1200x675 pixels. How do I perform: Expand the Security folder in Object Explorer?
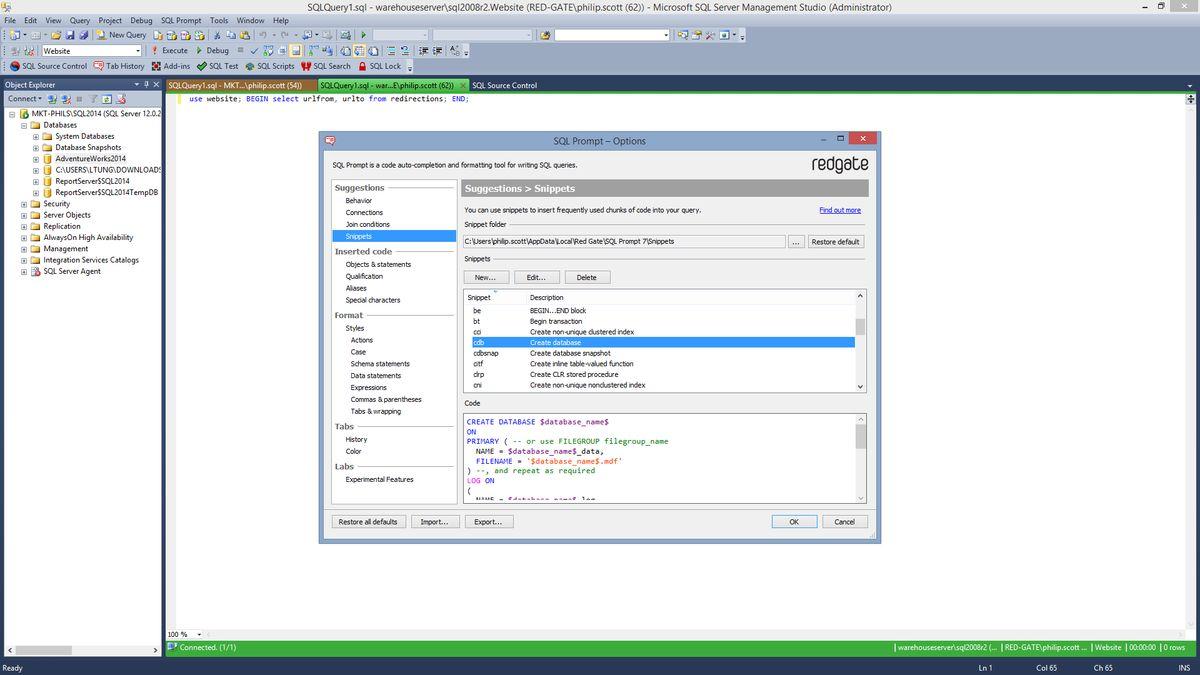coord(24,204)
